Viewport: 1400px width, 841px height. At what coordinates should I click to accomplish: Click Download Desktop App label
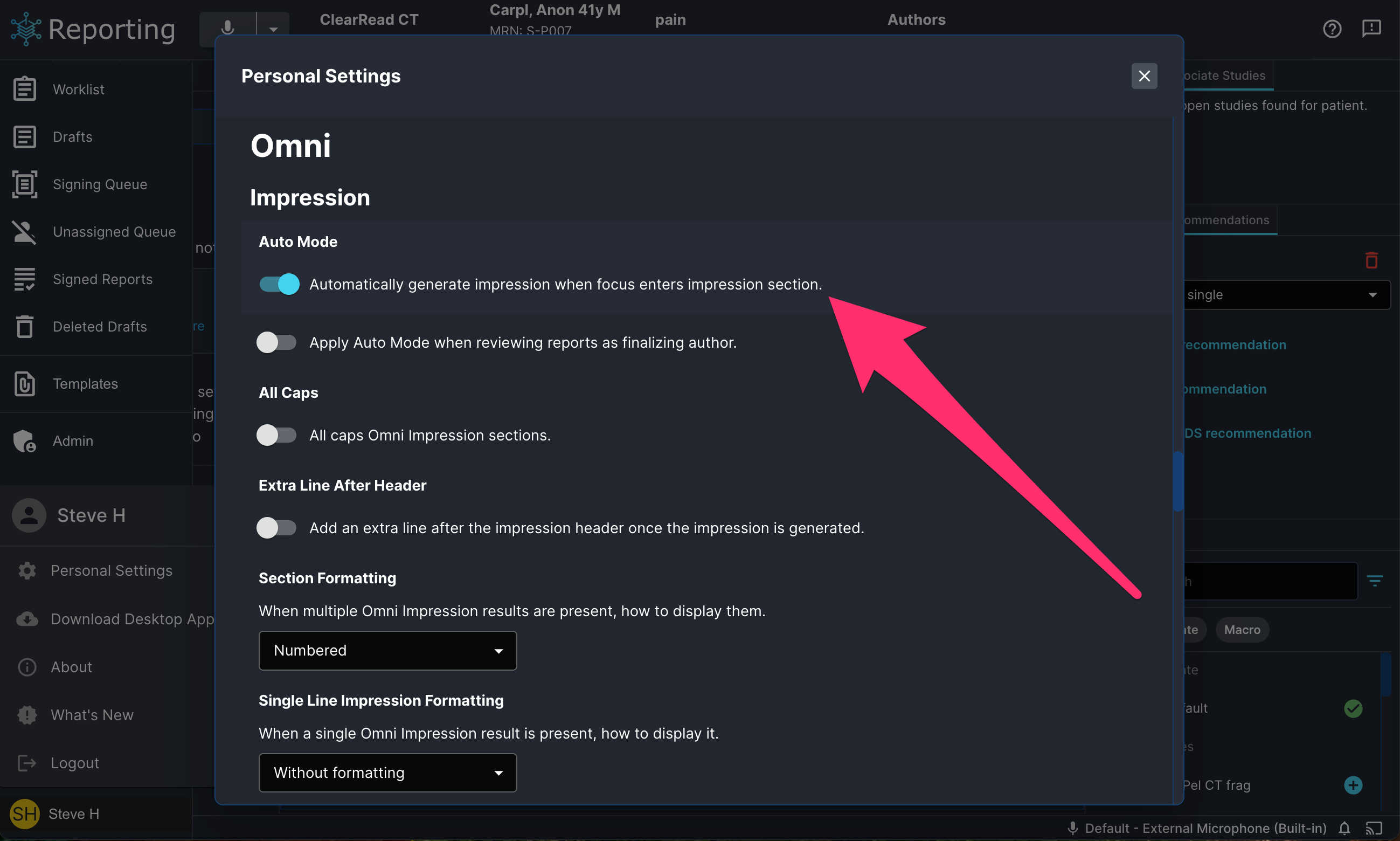(133, 619)
